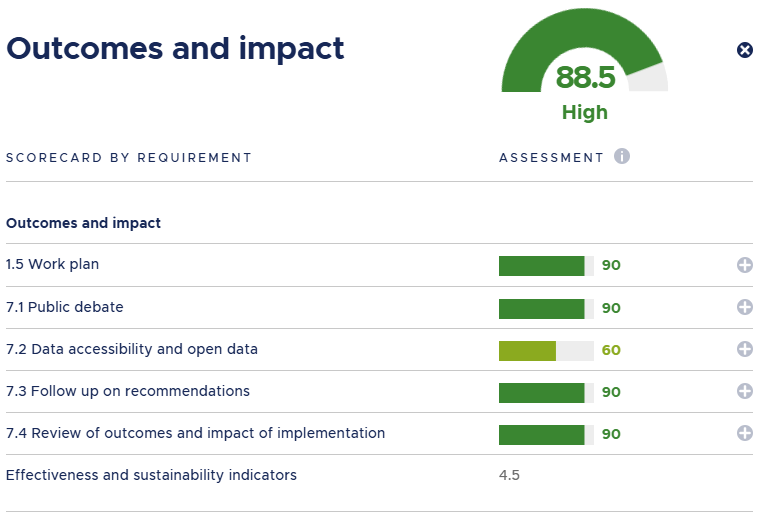Select the 1.5 Work plan label
The width and height of the screenshot is (776, 521).
click(53, 265)
